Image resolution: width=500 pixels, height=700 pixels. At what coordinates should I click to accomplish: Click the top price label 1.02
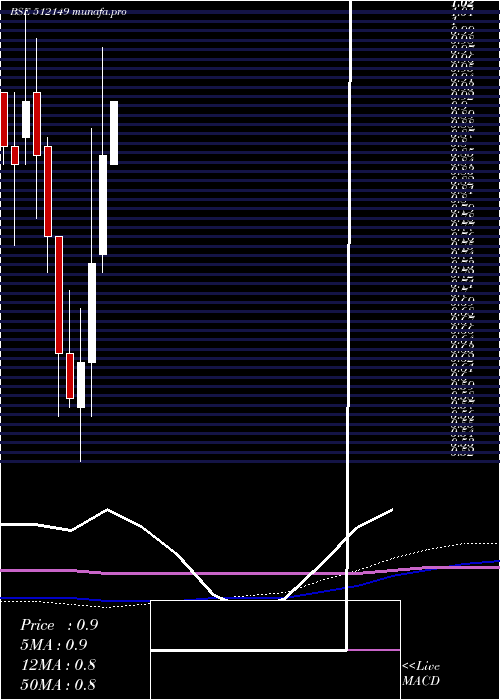463,4
